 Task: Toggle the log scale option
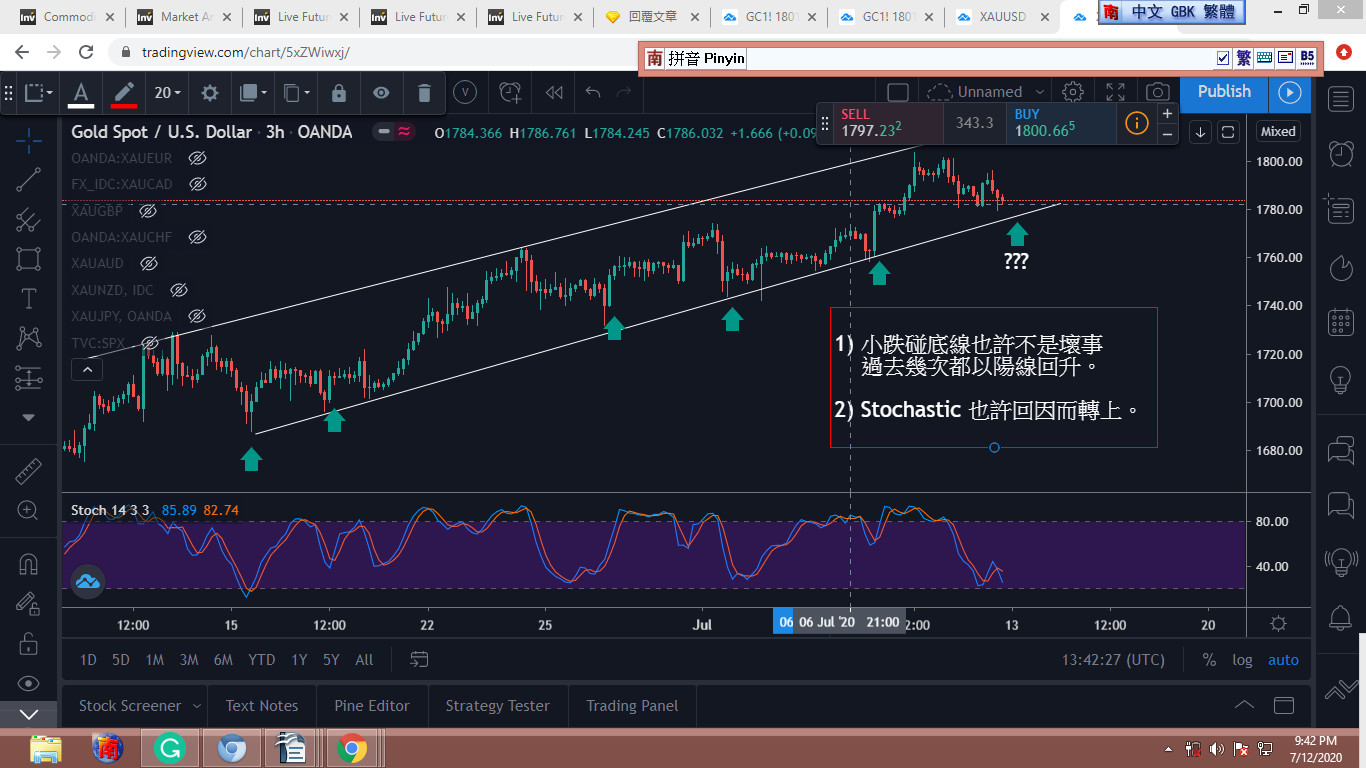1242,660
